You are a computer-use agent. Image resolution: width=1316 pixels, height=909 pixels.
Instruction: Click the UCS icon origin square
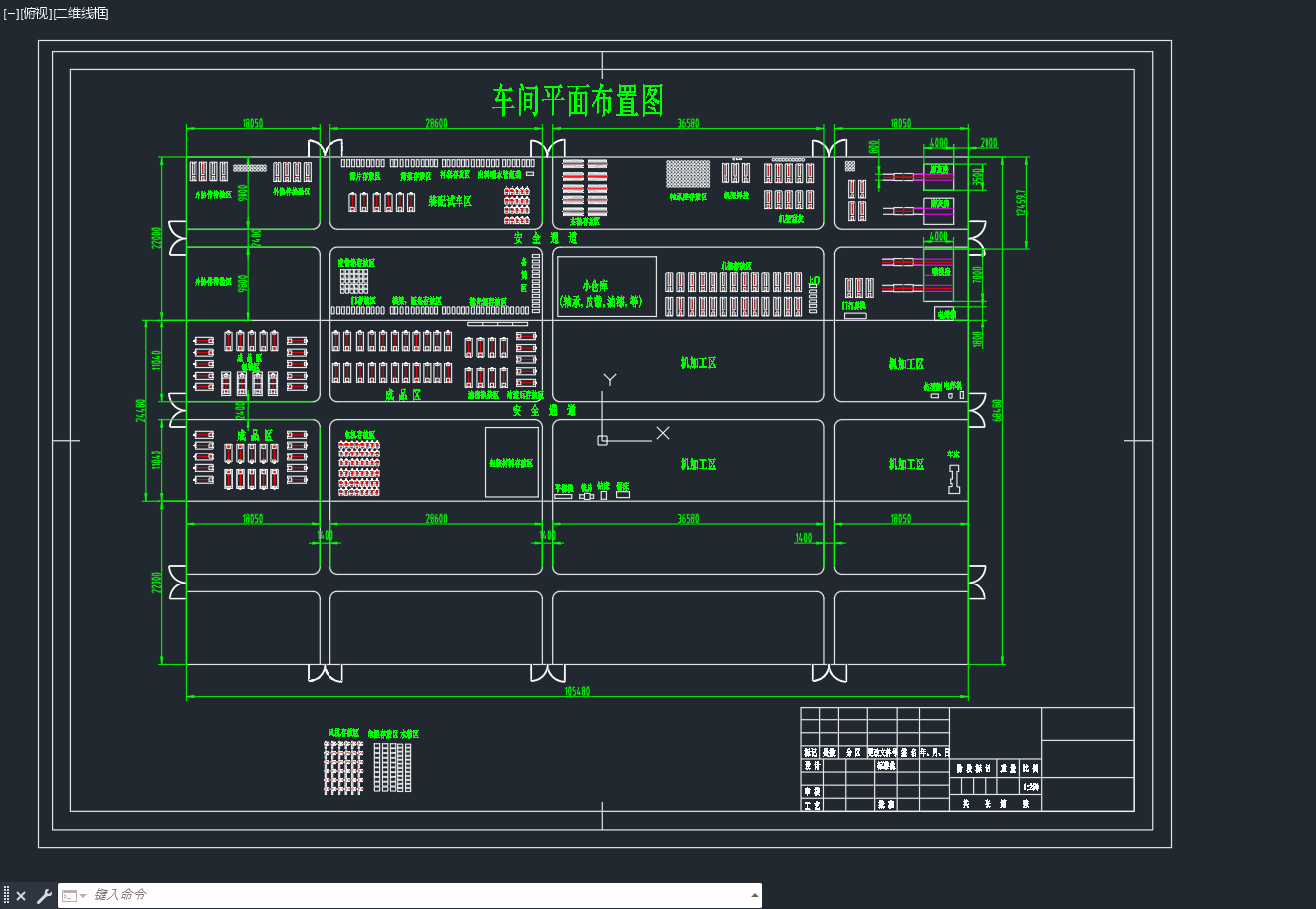click(x=602, y=440)
